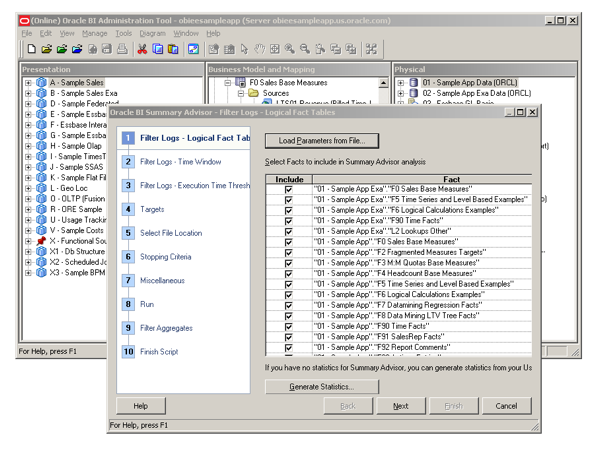Click the cube icon beside A - Sample Sales
This screenshot has height=449, width=600.
coord(41,83)
